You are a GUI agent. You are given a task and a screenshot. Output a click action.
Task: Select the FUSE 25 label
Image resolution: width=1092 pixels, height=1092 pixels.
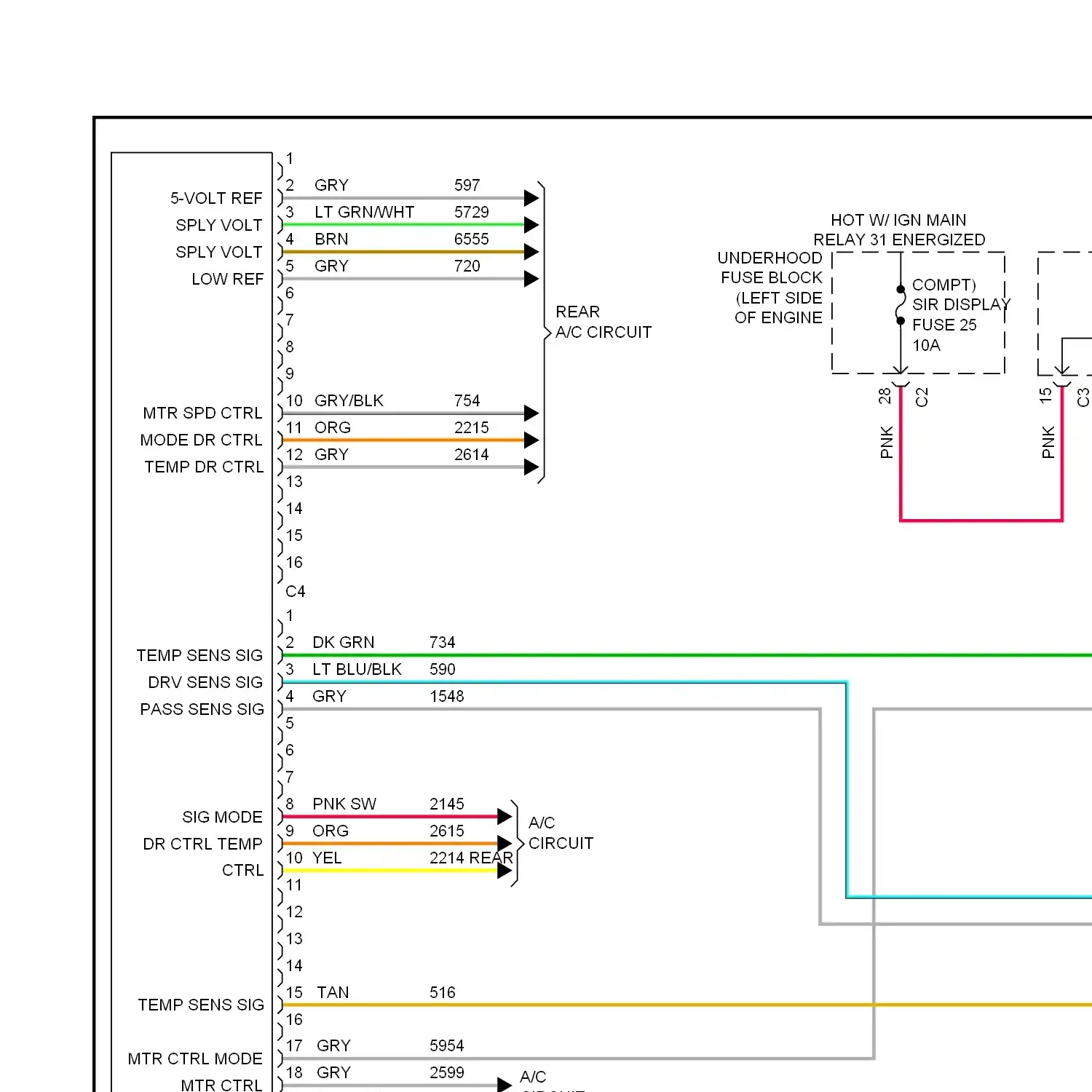(944, 325)
